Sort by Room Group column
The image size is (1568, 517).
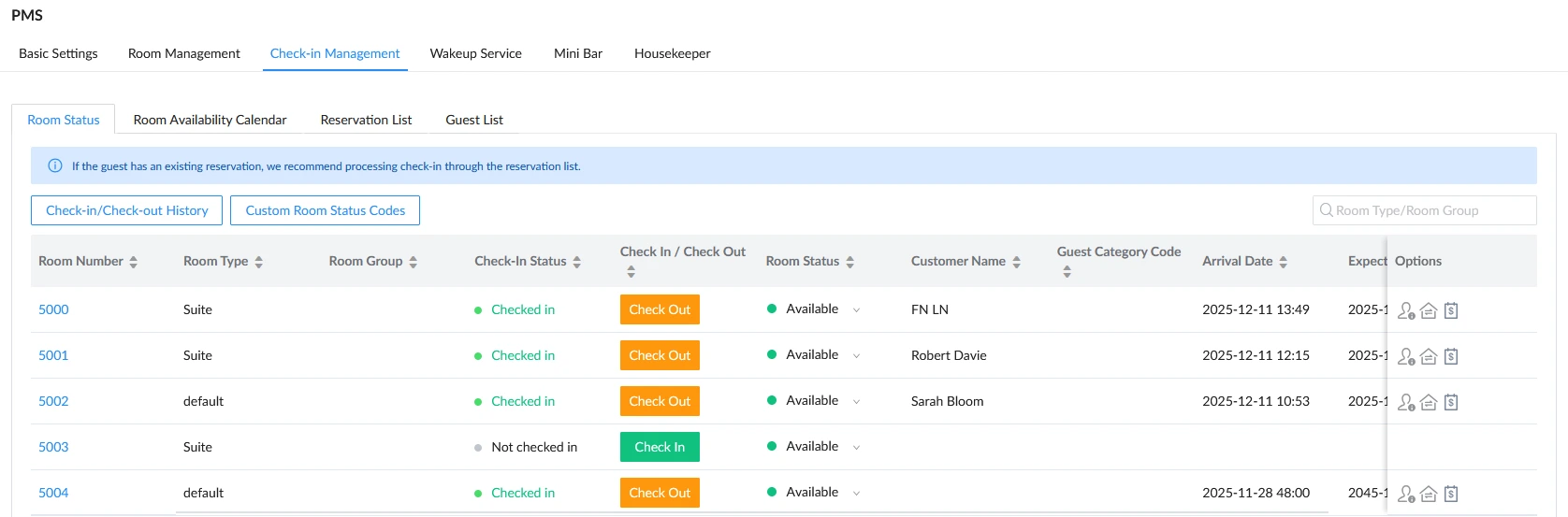point(414,262)
